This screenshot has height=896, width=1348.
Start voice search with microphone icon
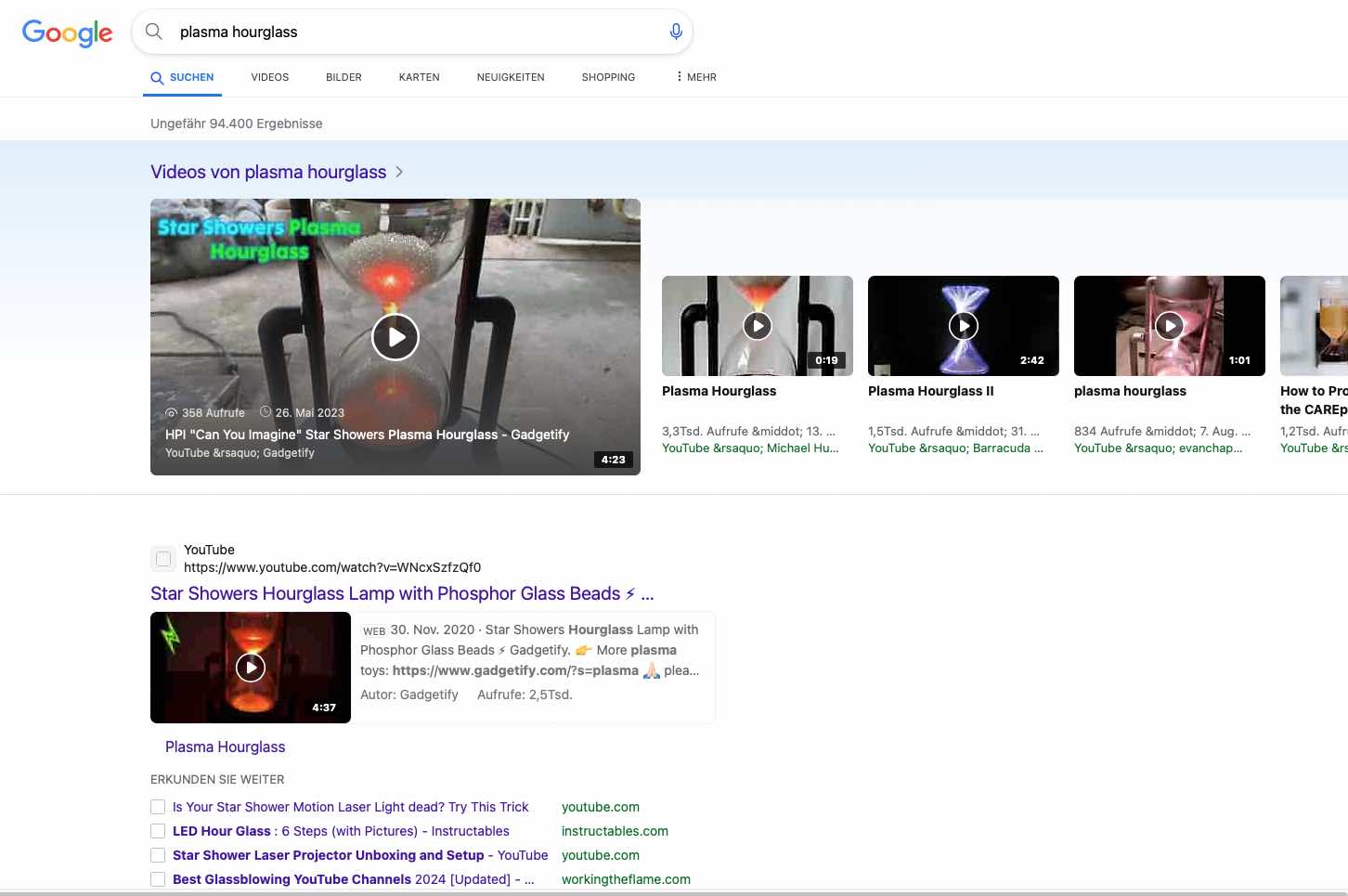(x=676, y=32)
